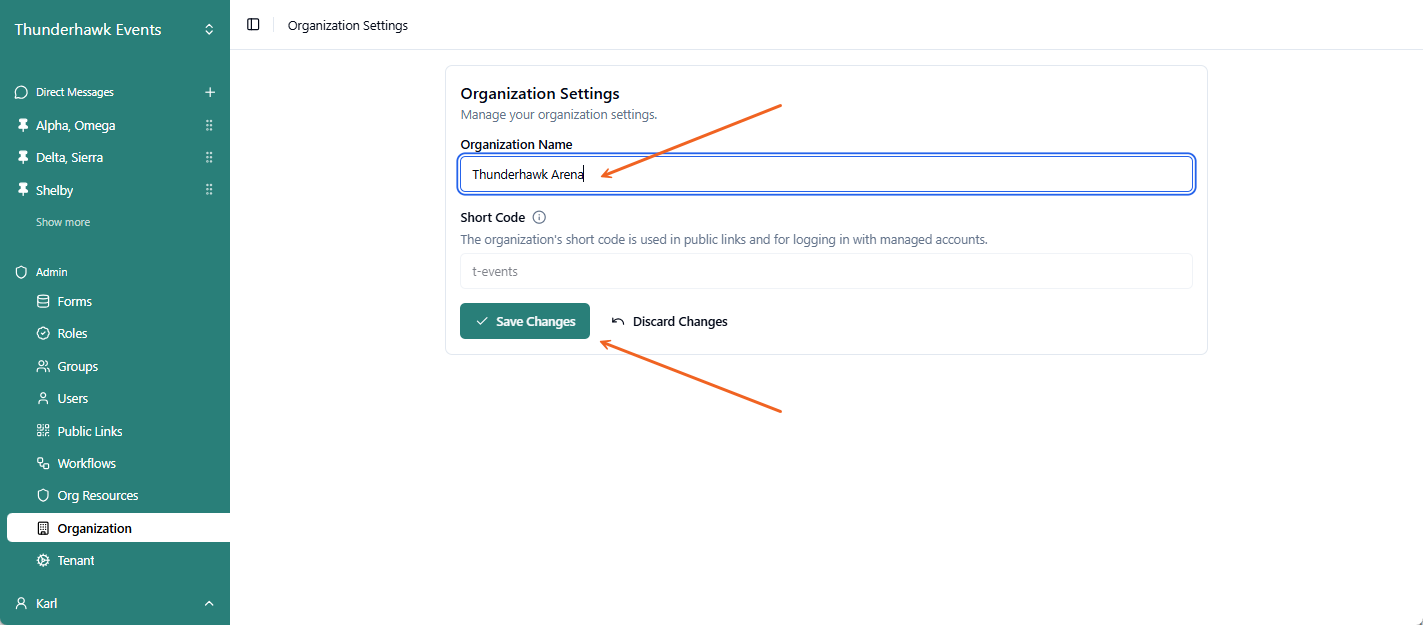Open Org Resources page
Screen dimensions: 1423x625
[97, 495]
